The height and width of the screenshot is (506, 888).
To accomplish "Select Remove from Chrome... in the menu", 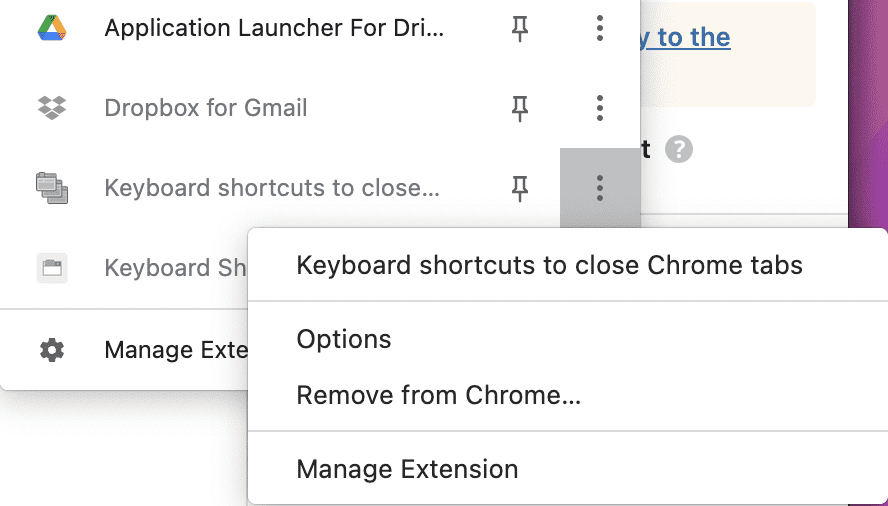I will [438, 395].
